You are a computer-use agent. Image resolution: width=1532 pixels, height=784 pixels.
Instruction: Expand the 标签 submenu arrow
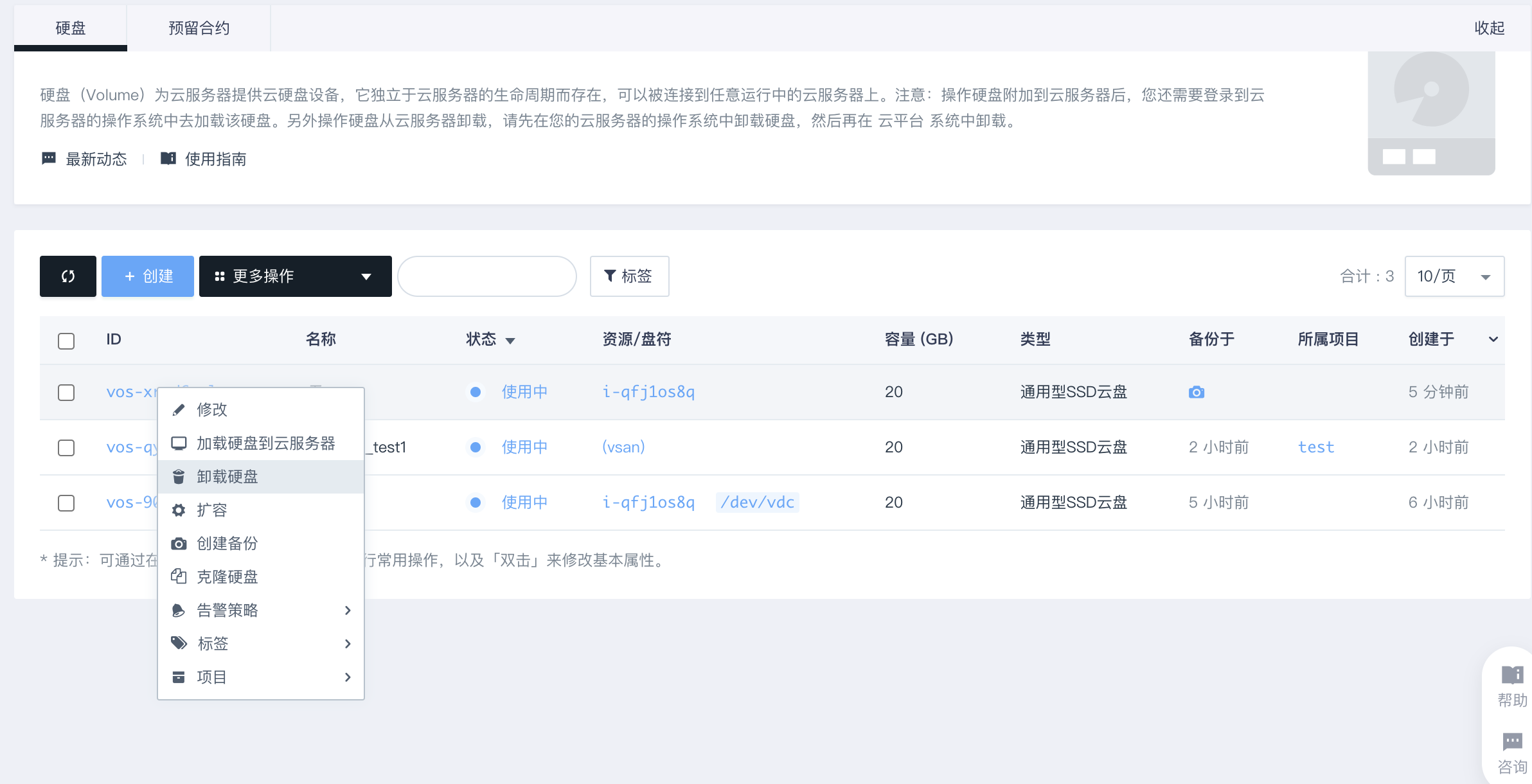[x=348, y=644]
